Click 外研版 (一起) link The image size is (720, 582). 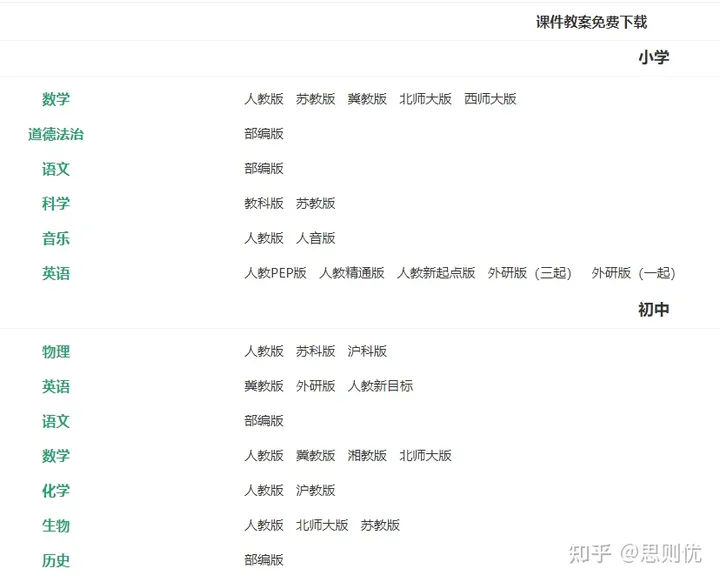633,273
